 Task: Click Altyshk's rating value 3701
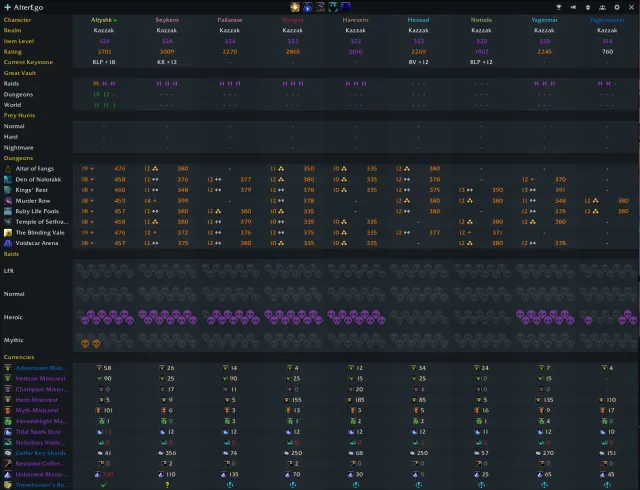click(x=104, y=51)
